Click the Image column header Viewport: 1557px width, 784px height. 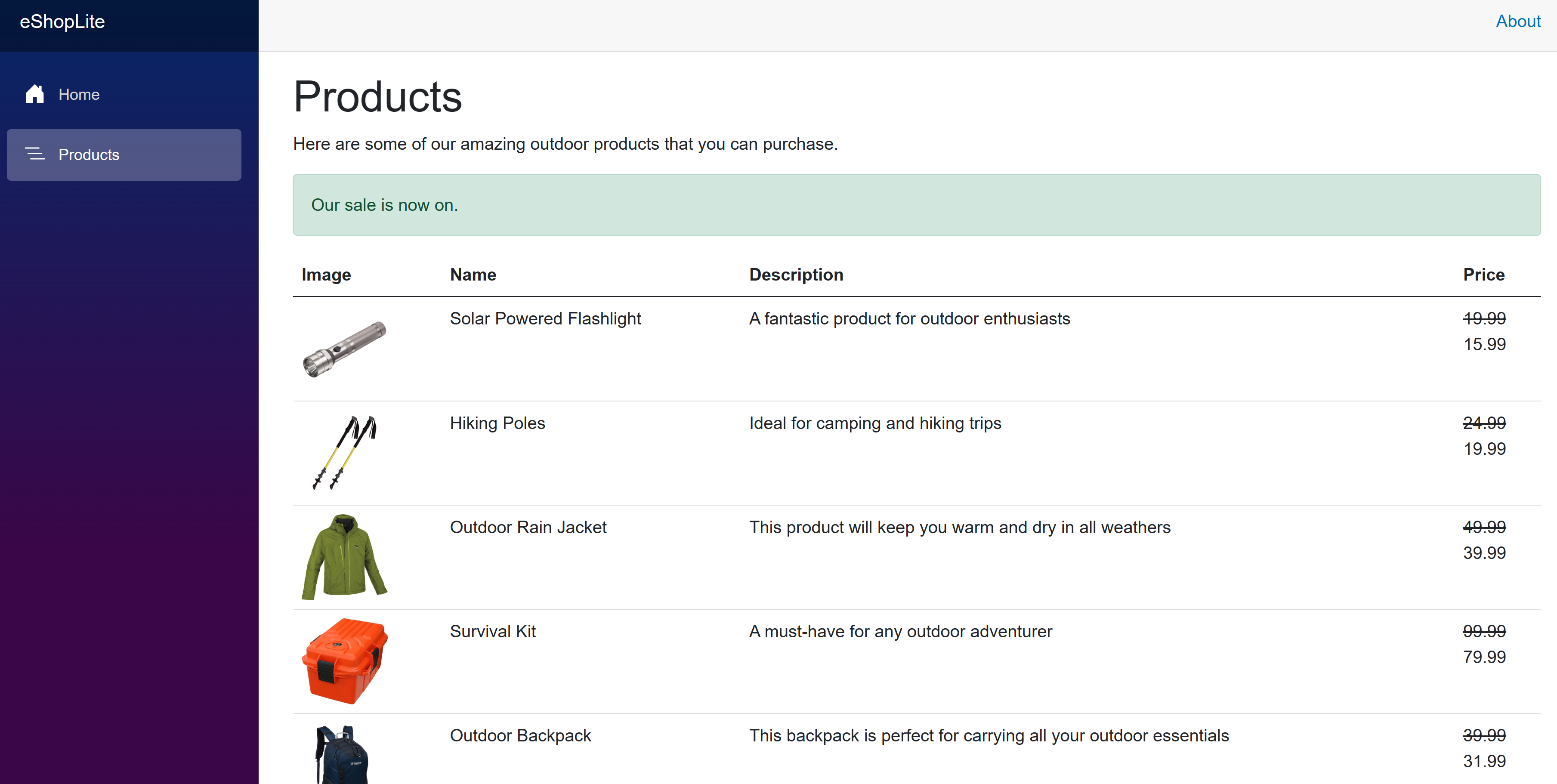pyautogui.click(x=326, y=275)
